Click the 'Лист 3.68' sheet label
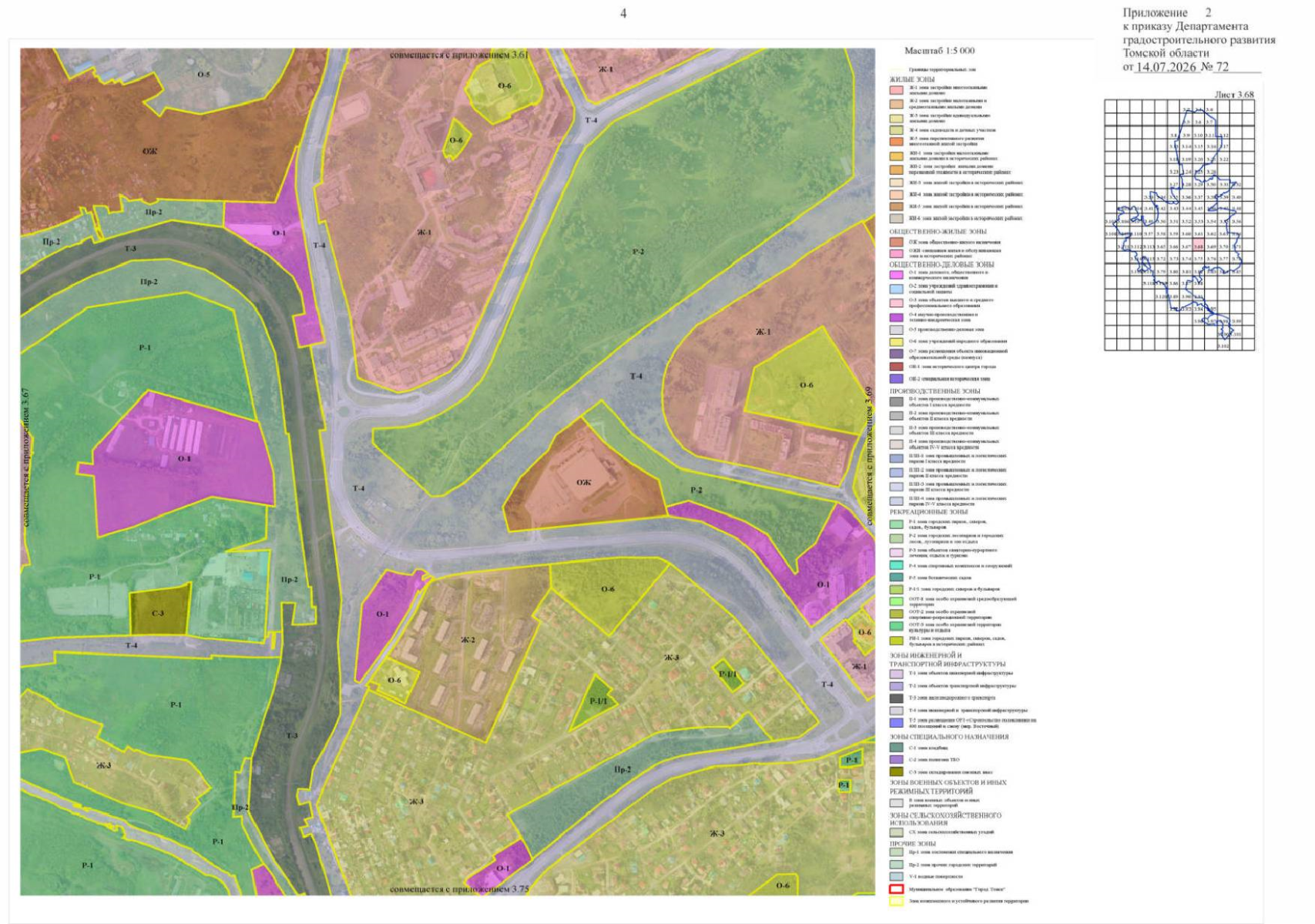This screenshot has height=924, width=1315. coord(1234,95)
